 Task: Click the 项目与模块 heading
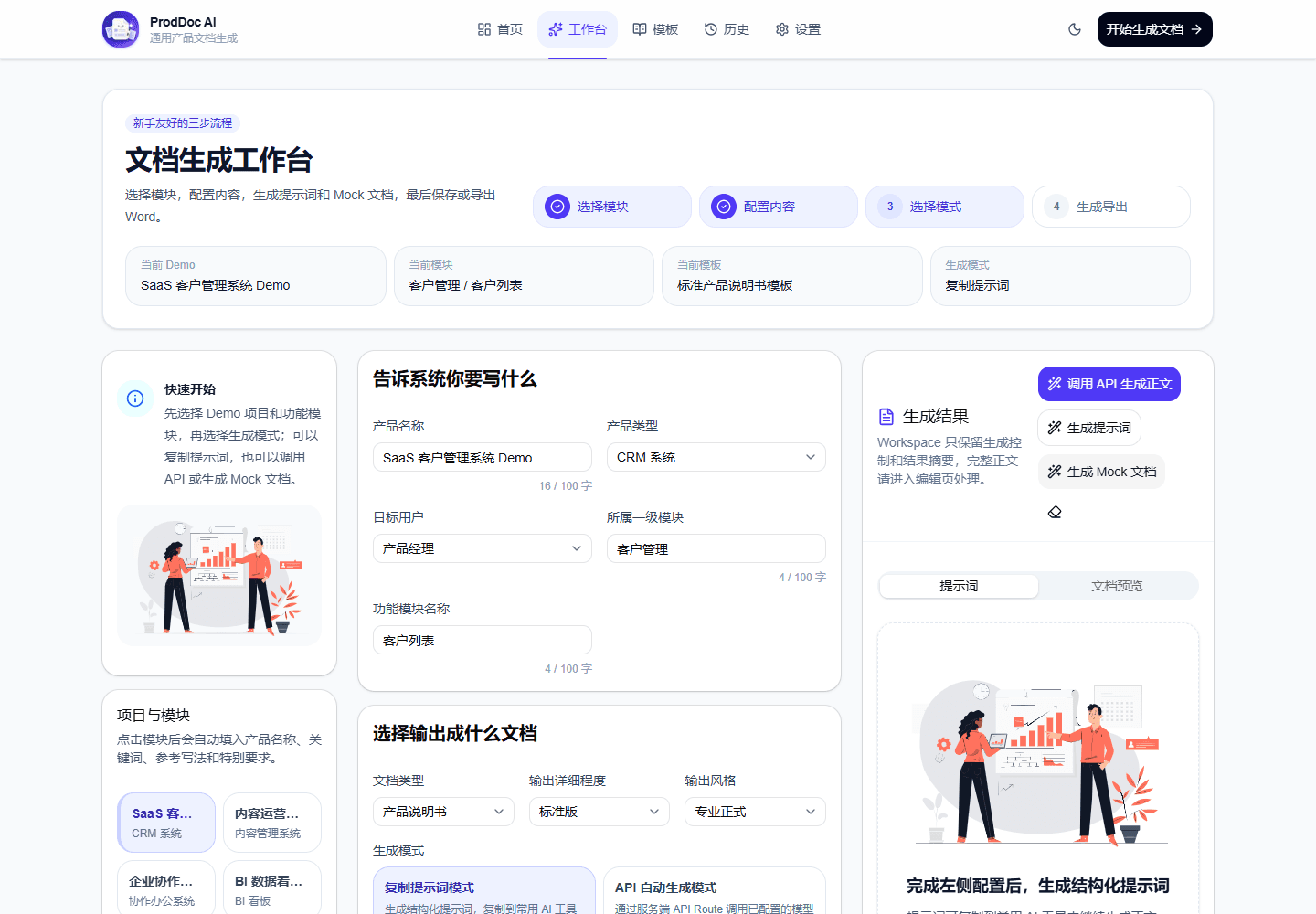pos(154,715)
